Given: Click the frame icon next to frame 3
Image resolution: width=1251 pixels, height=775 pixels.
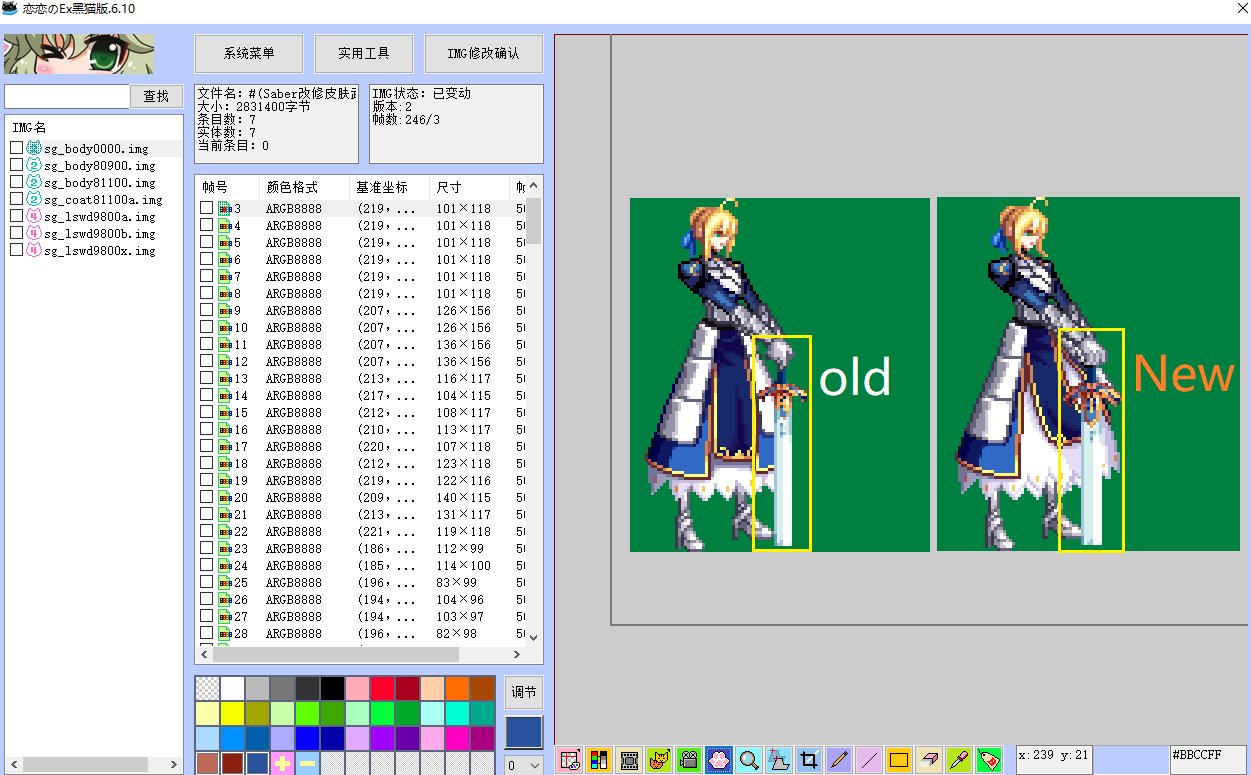Looking at the screenshot, I should pyautogui.click(x=225, y=208).
